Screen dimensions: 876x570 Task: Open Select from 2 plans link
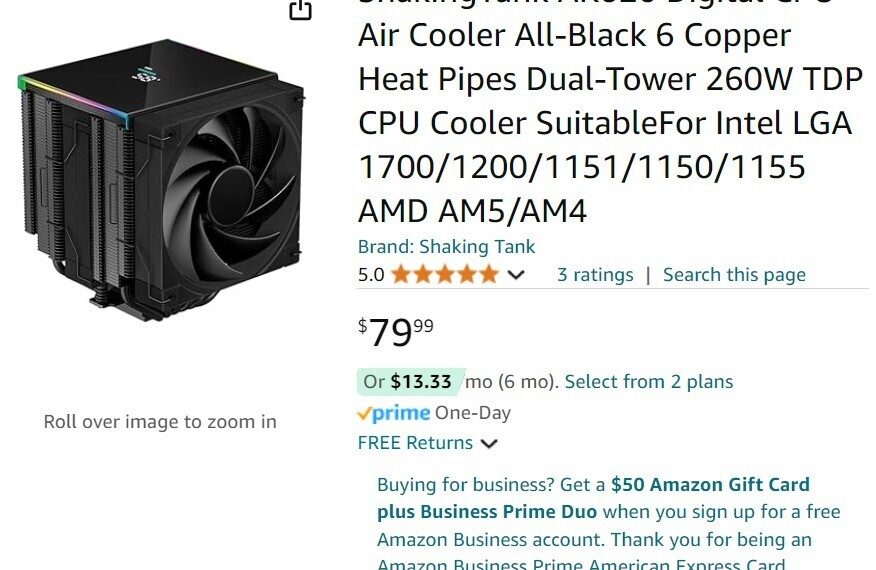pos(649,382)
